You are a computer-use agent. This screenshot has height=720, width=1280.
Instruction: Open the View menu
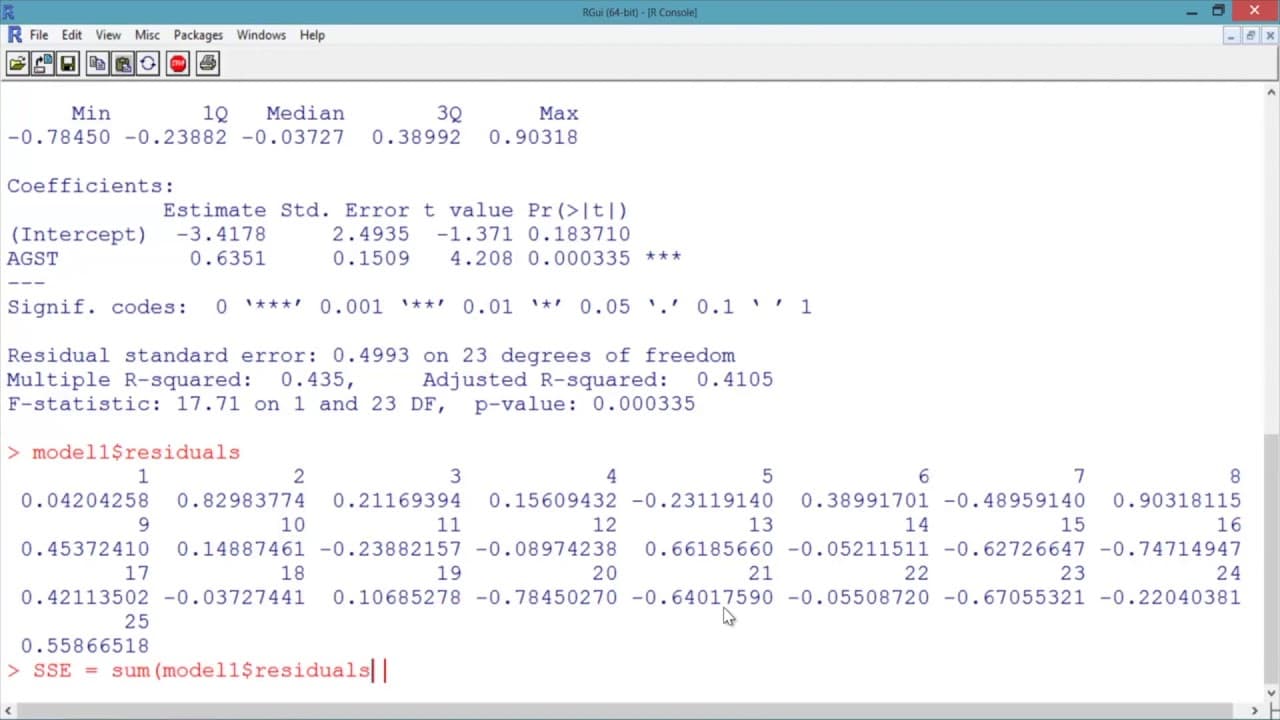point(108,35)
